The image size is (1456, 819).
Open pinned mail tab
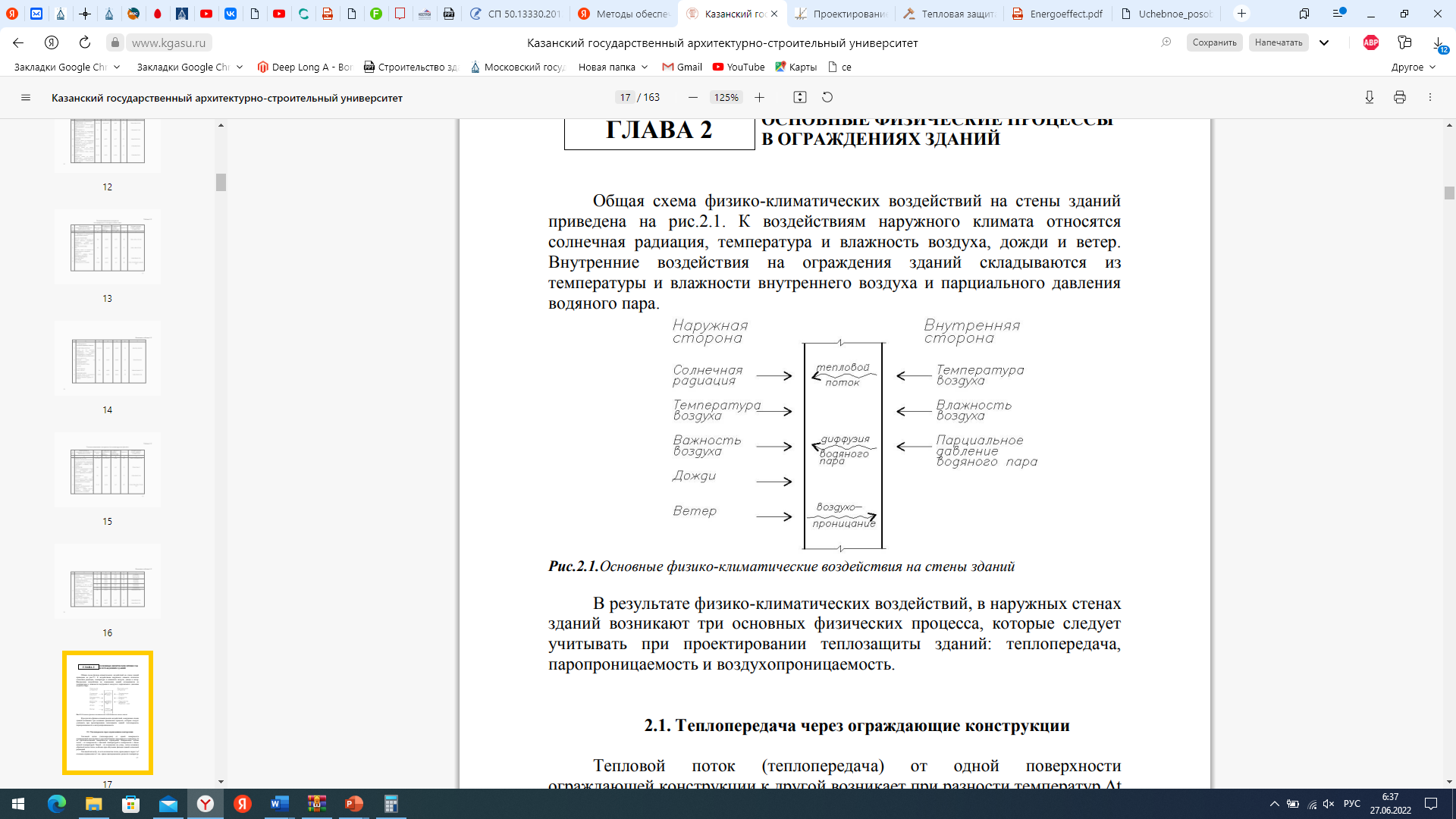[x=36, y=14]
